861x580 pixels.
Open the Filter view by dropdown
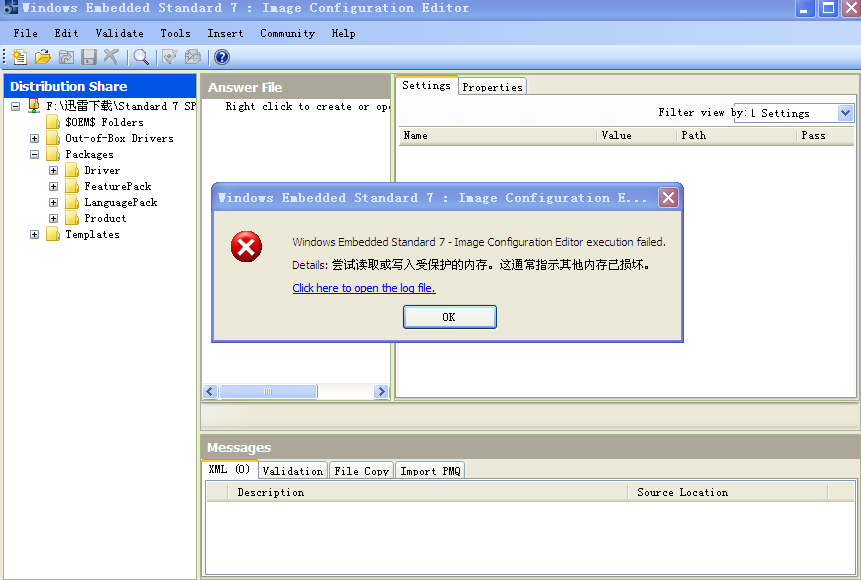click(845, 113)
